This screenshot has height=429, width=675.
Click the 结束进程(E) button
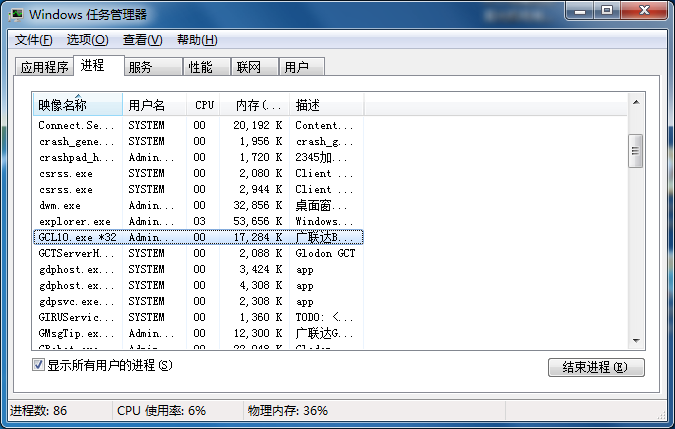[x=596, y=367]
